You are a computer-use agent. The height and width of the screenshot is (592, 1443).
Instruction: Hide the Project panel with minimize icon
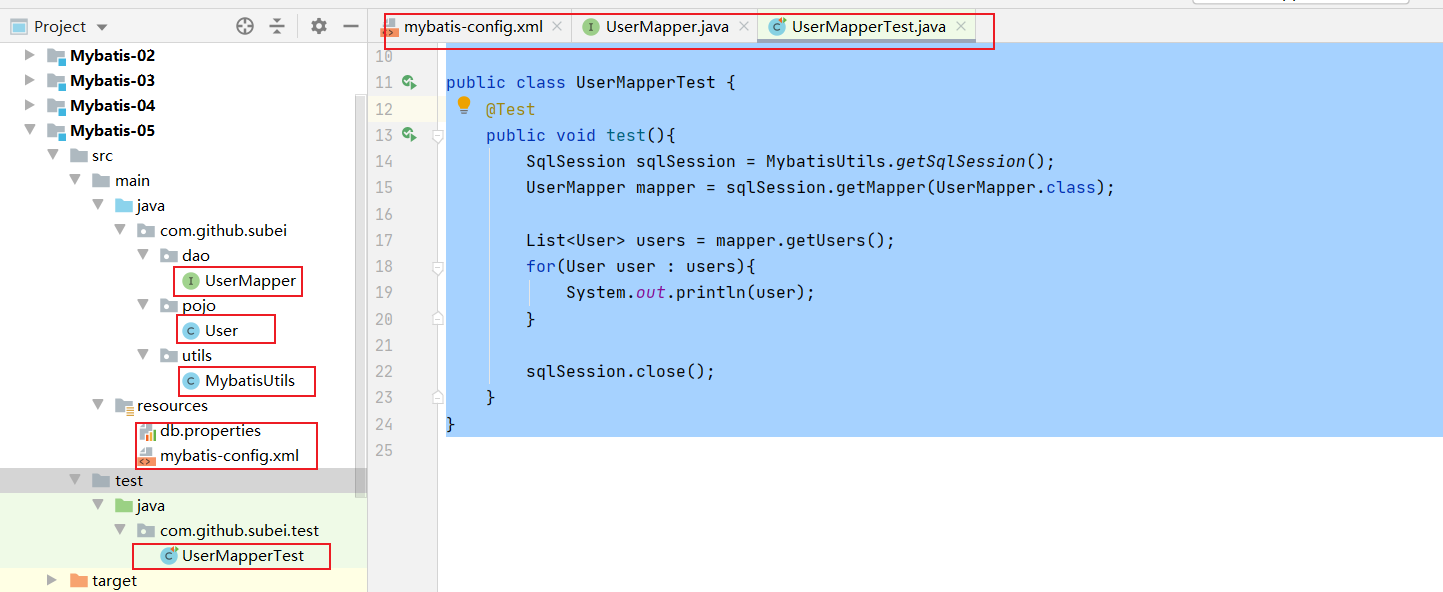[x=350, y=26]
